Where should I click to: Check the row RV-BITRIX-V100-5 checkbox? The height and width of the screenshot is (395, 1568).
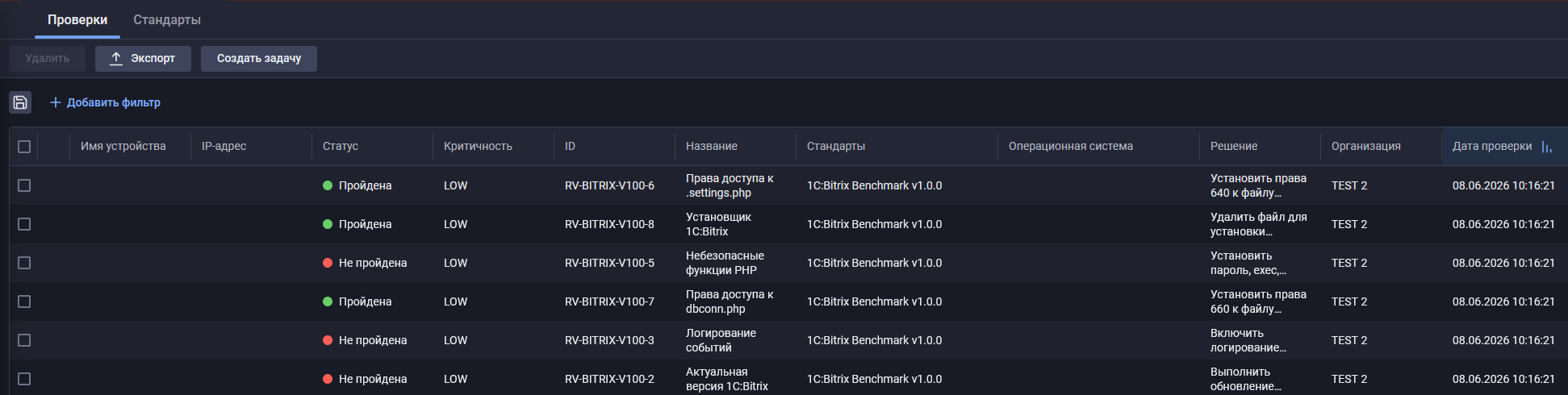coord(24,263)
